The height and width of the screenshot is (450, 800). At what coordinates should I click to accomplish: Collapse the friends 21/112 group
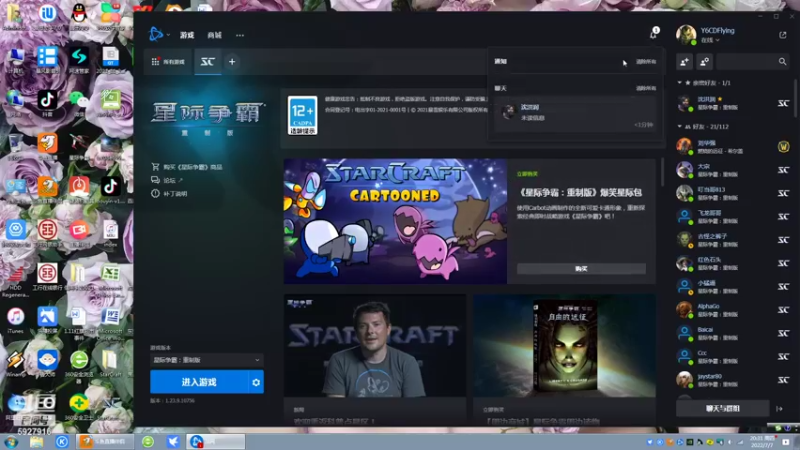coord(680,126)
